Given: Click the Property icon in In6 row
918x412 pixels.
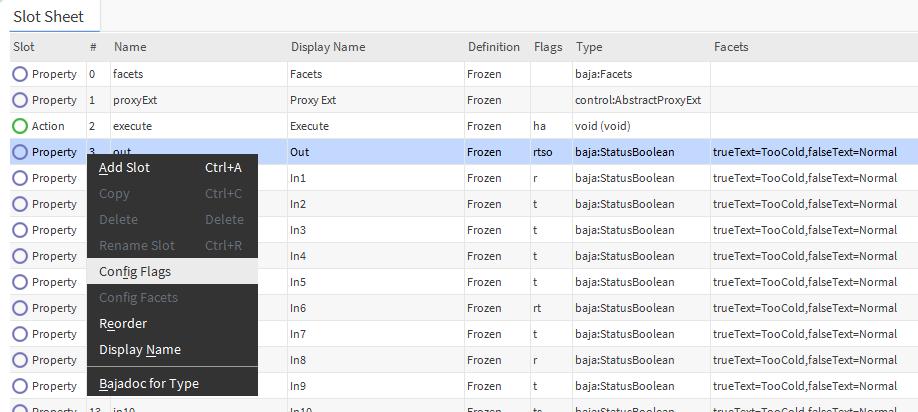Looking at the screenshot, I should tap(20, 308).
